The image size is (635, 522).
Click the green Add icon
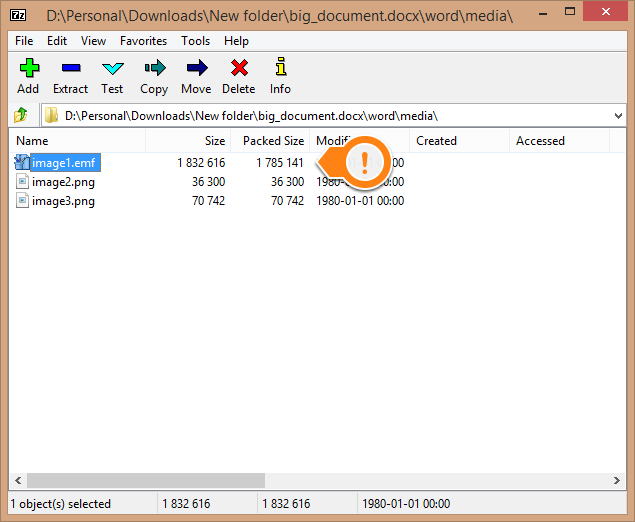click(28, 68)
